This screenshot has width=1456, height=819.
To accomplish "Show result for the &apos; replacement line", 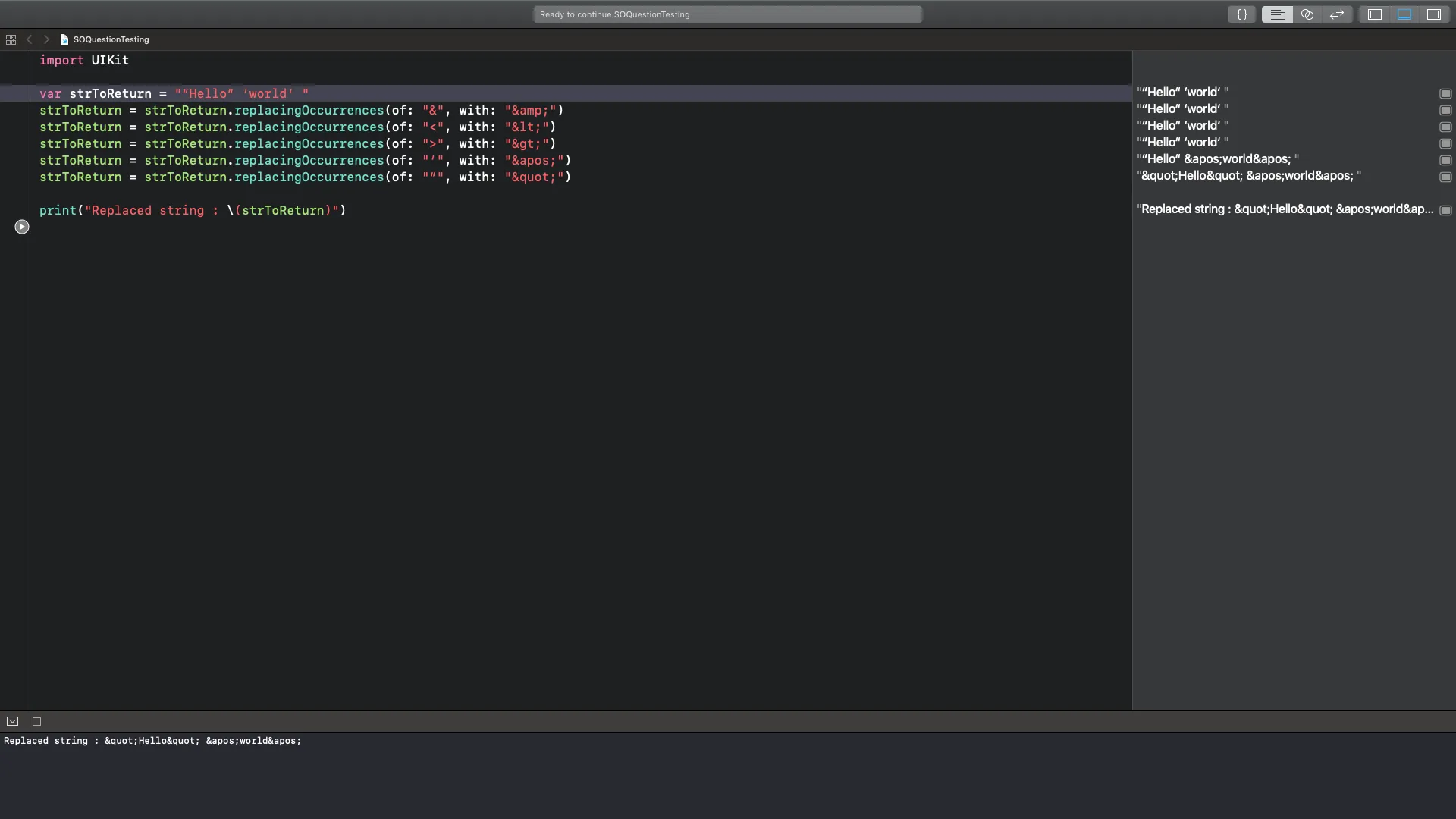I will pos(1445,160).
